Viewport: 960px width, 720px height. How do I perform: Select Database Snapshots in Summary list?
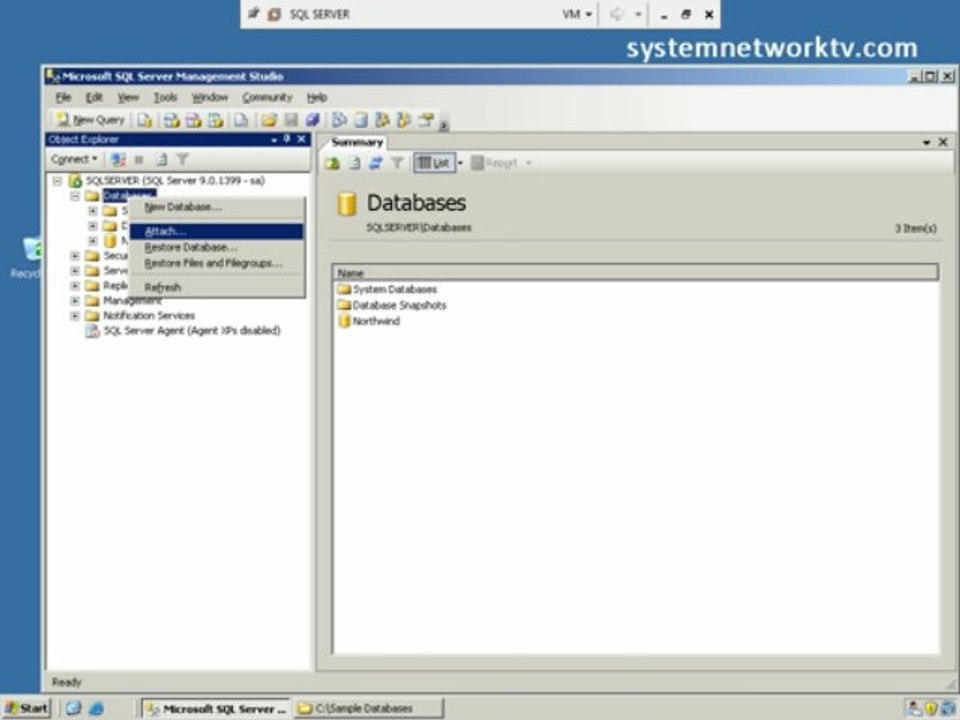coord(399,305)
